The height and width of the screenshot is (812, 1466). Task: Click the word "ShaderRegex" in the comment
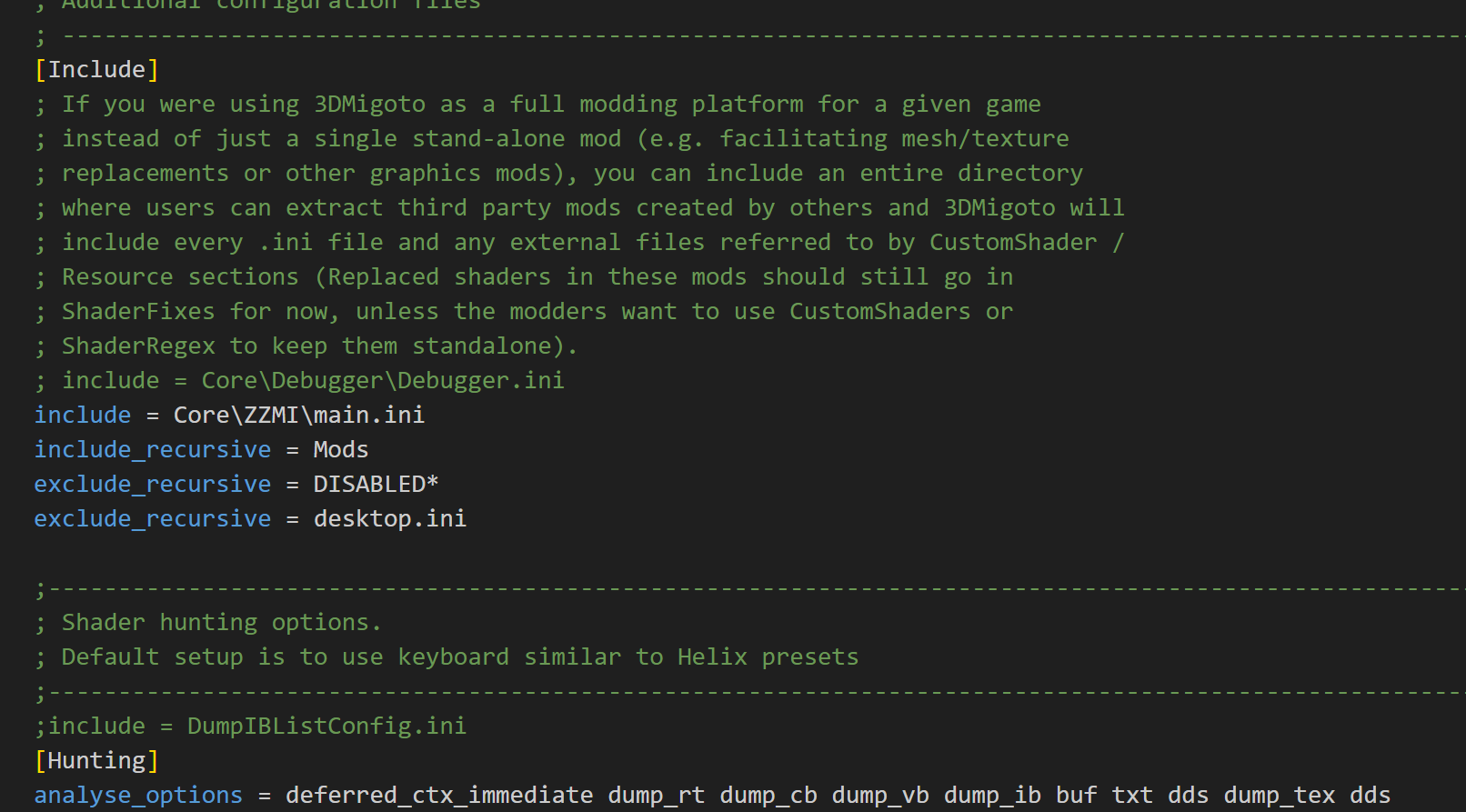(x=138, y=346)
